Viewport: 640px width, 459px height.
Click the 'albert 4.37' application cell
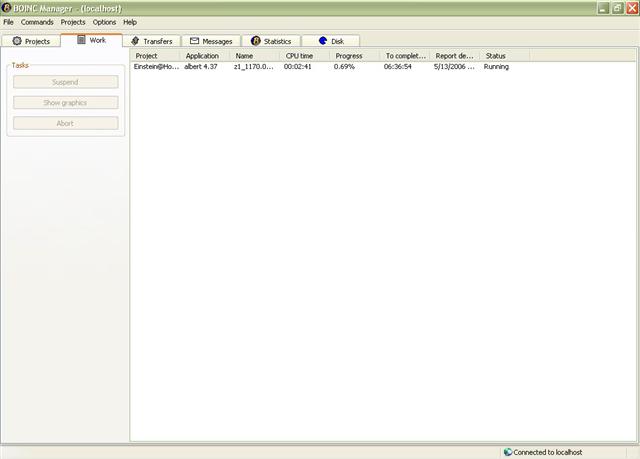[201, 67]
